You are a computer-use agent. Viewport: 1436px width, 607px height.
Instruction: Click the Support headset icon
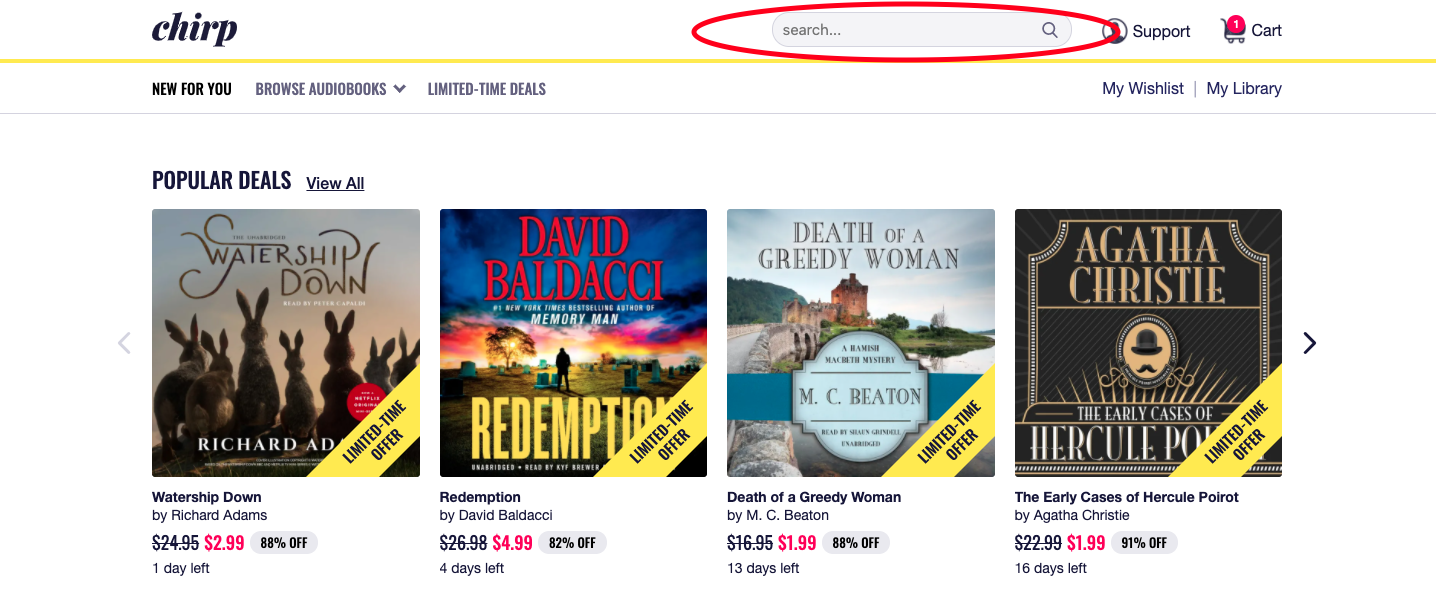pos(1114,31)
